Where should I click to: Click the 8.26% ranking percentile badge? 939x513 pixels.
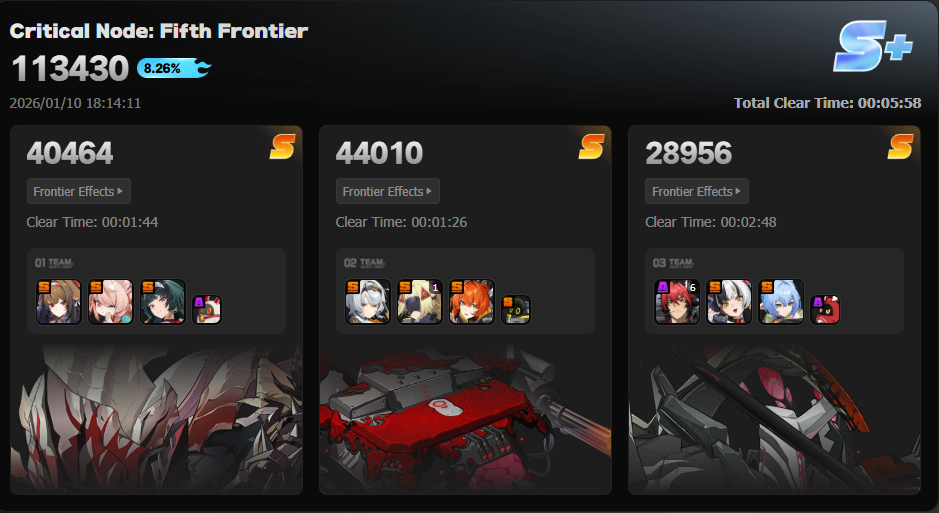(174, 68)
